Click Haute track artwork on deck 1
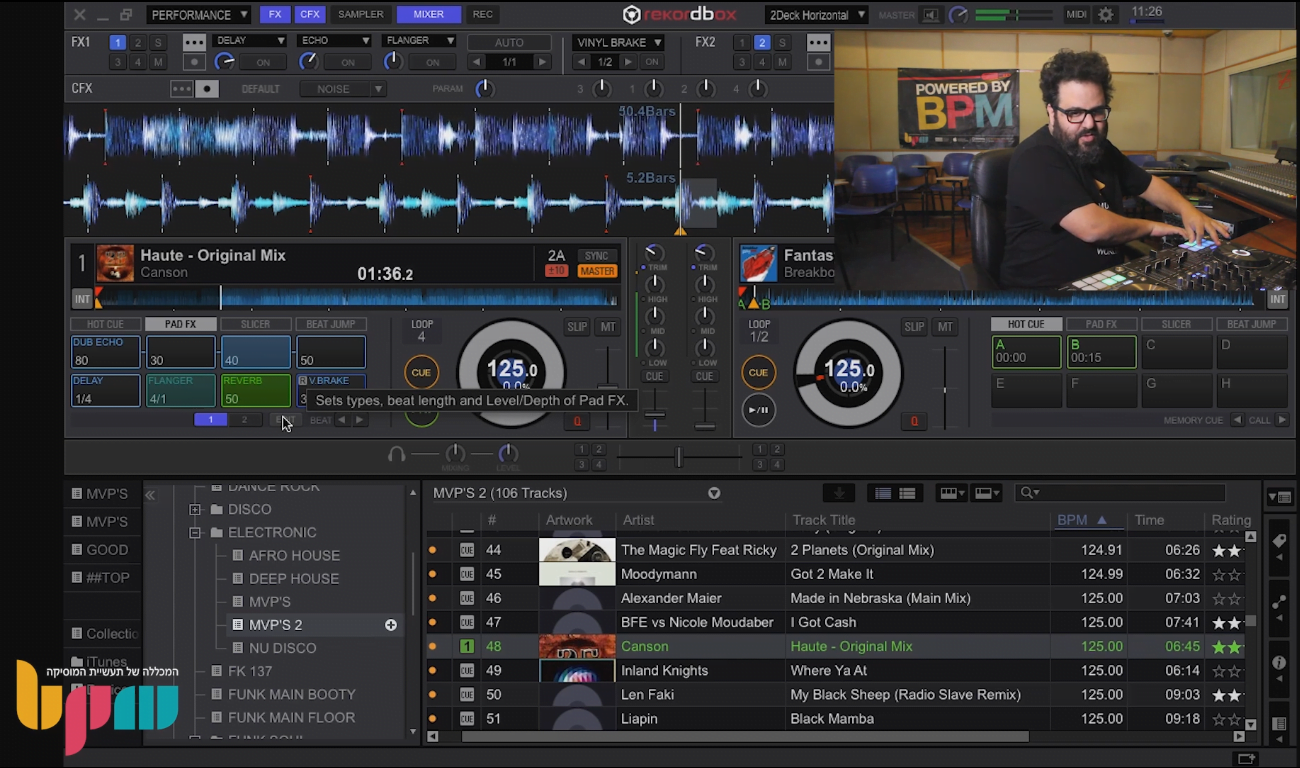This screenshot has height=768, width=1300. tap(115, 263)
